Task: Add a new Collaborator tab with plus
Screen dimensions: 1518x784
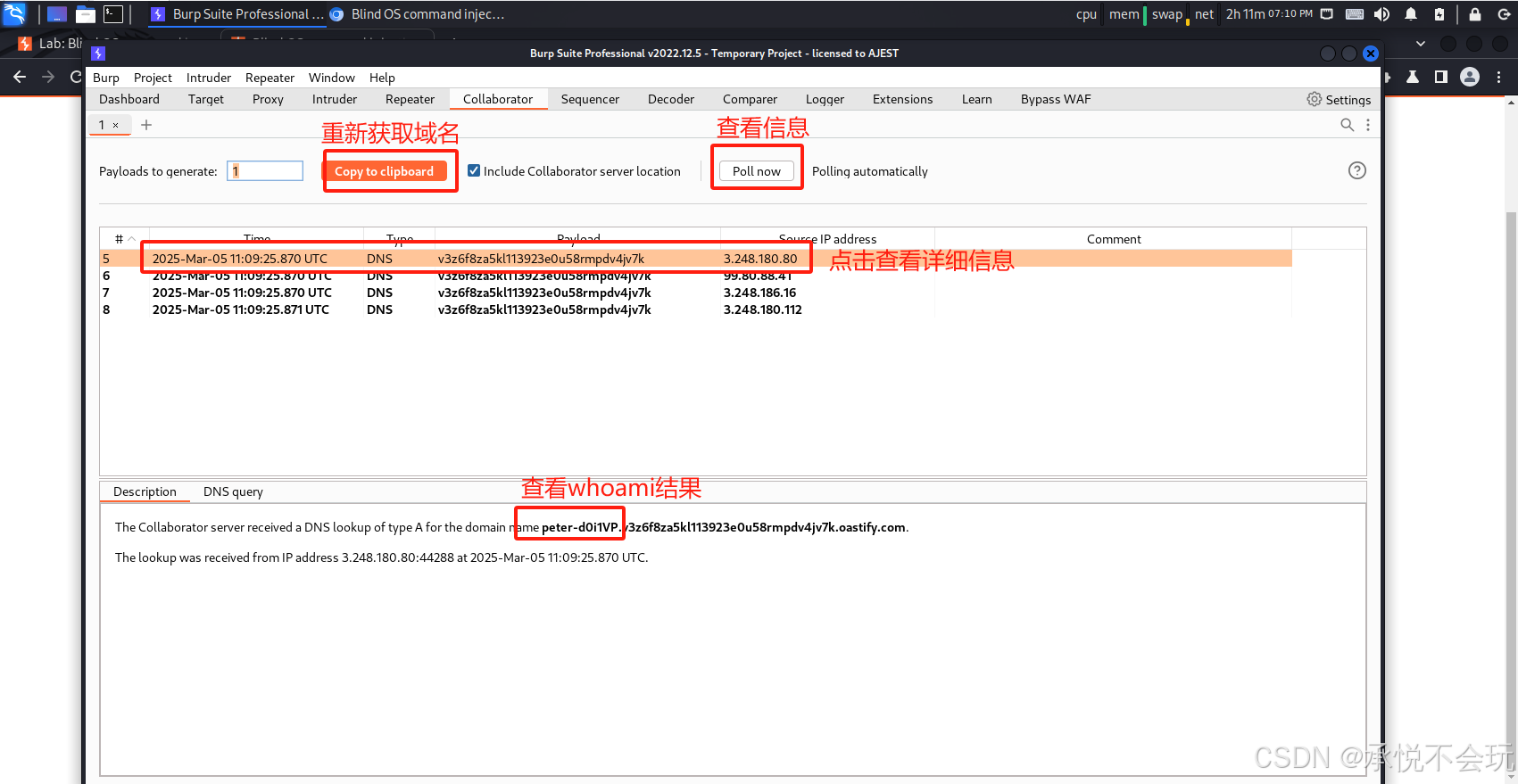Action: [146, 125]
